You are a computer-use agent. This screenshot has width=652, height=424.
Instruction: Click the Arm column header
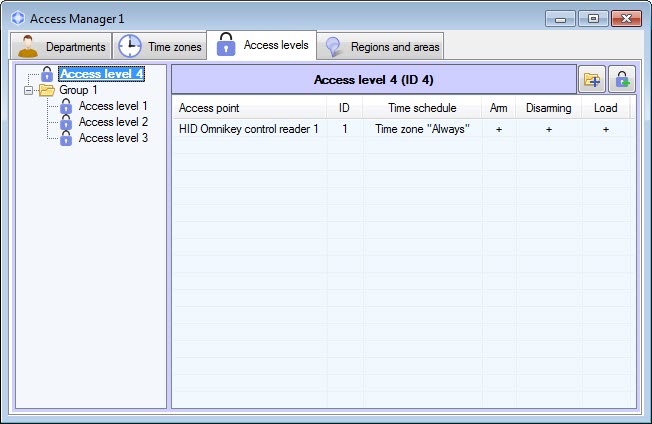tap(499, 108)
